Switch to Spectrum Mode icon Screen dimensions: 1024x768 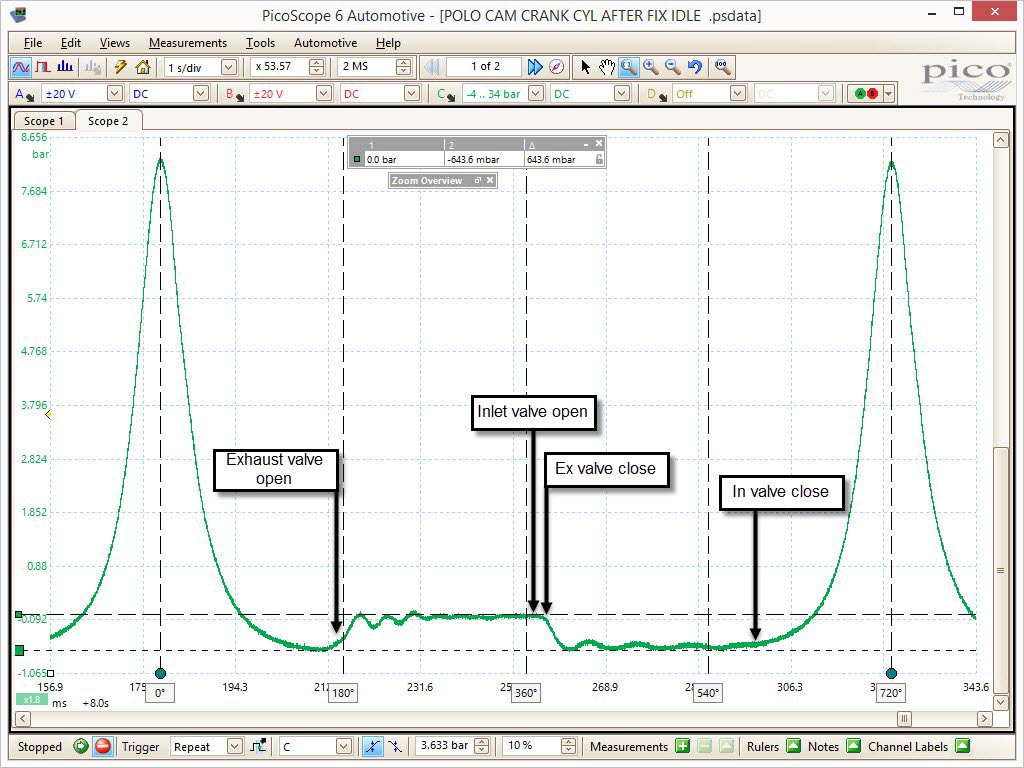[x=64, y=67]
